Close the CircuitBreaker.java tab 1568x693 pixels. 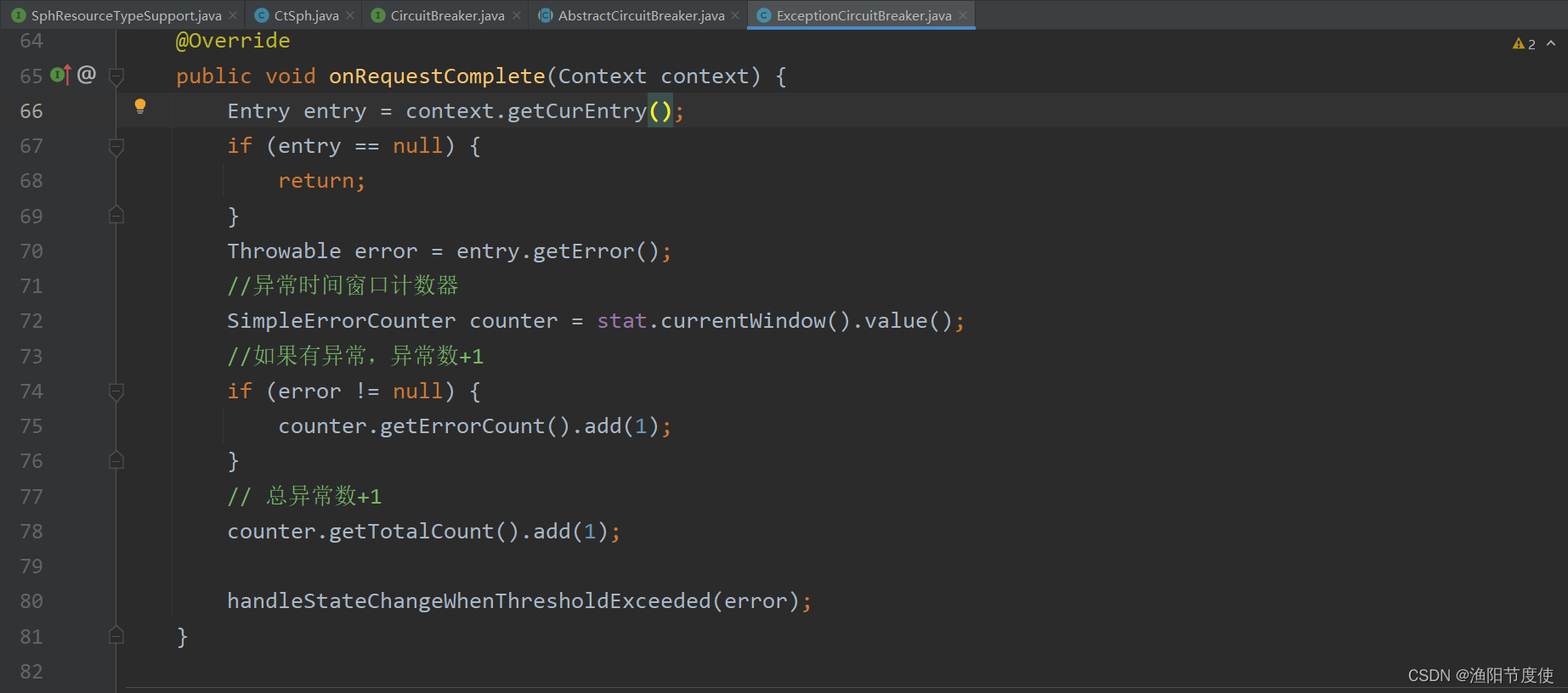click(x=517, y=15)
